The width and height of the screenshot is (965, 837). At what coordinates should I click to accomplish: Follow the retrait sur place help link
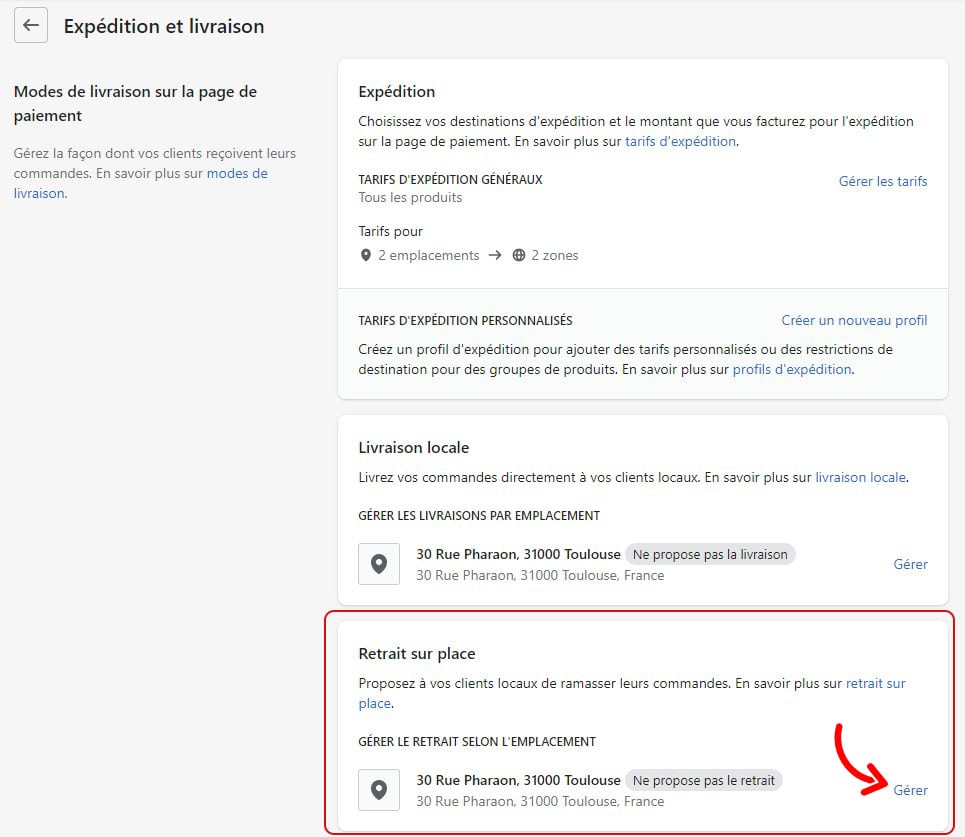(x=875, y=684)
